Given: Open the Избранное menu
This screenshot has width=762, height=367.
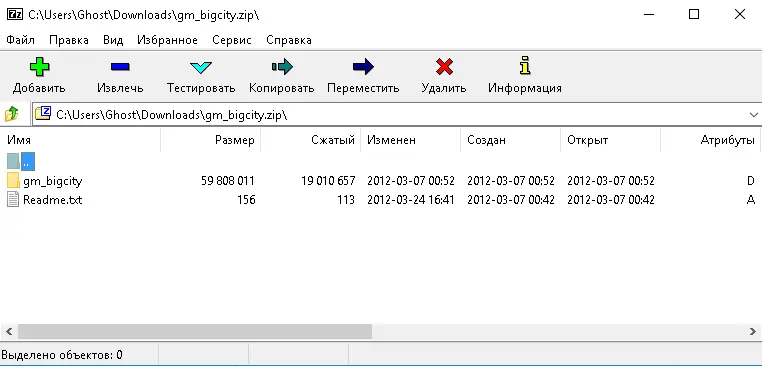Looking at the screenshot, I should pyautogui.click(x=167, y=40).
